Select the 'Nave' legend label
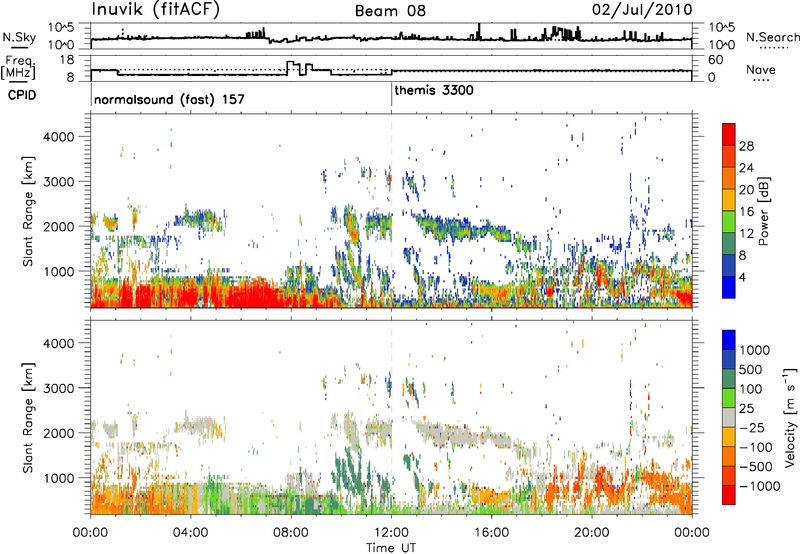Screen dimensions: 800x554 click(x=761, y=69)
